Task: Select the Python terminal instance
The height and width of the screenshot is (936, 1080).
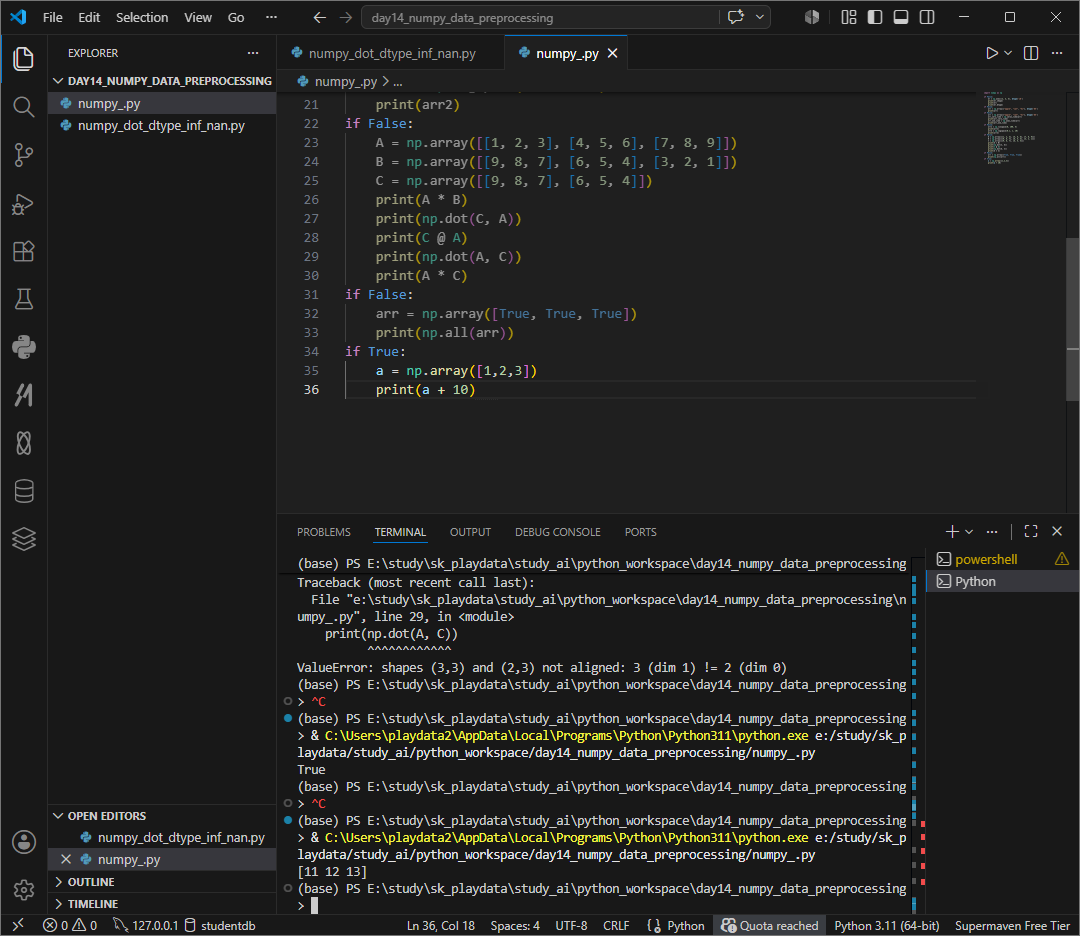Action: (1002, 581)
